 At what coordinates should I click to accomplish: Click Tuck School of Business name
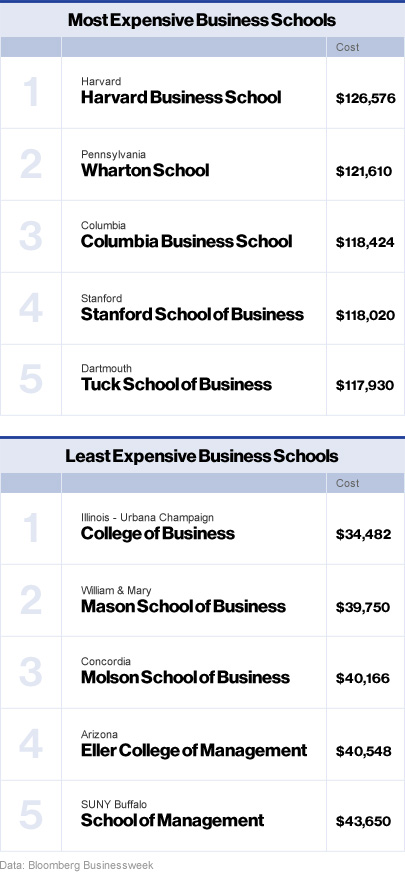(176, 384)
